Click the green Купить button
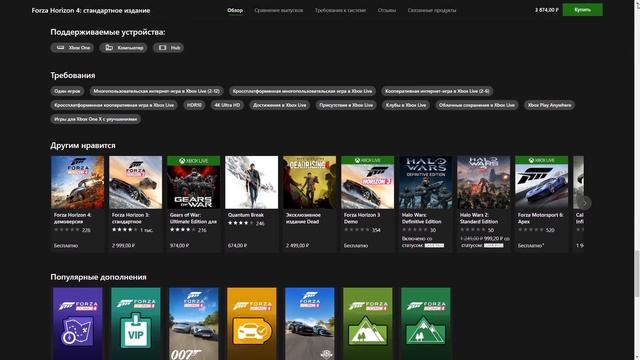 (x=582, y=10)
